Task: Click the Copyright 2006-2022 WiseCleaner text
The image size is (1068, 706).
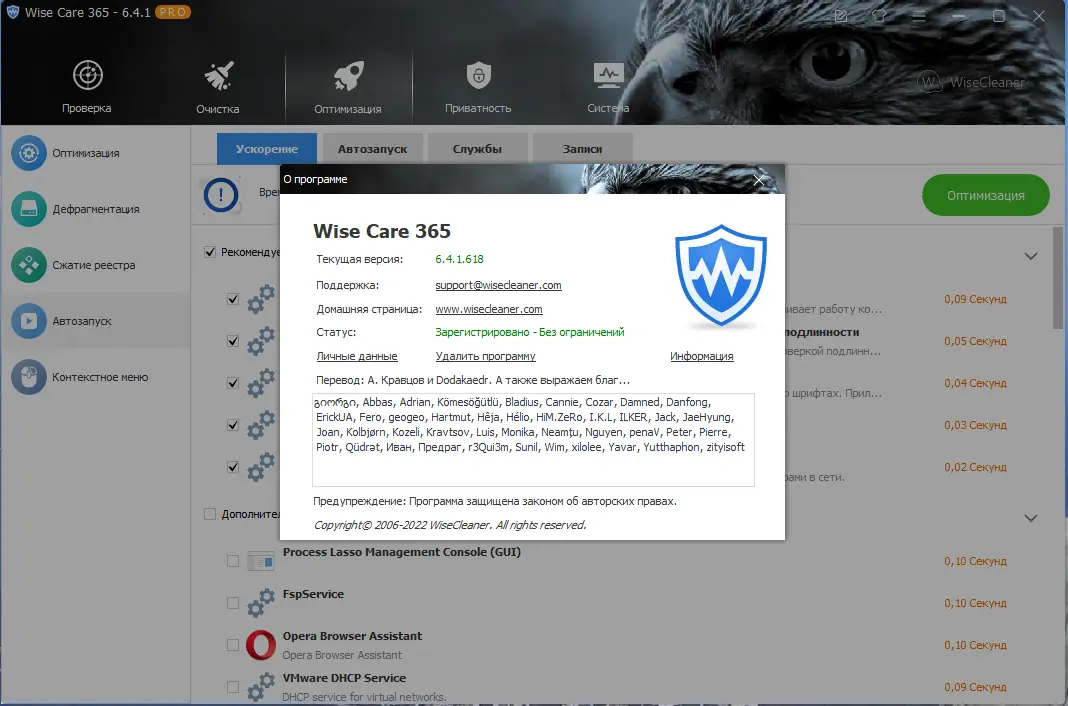Action: (x=450, y=525)
